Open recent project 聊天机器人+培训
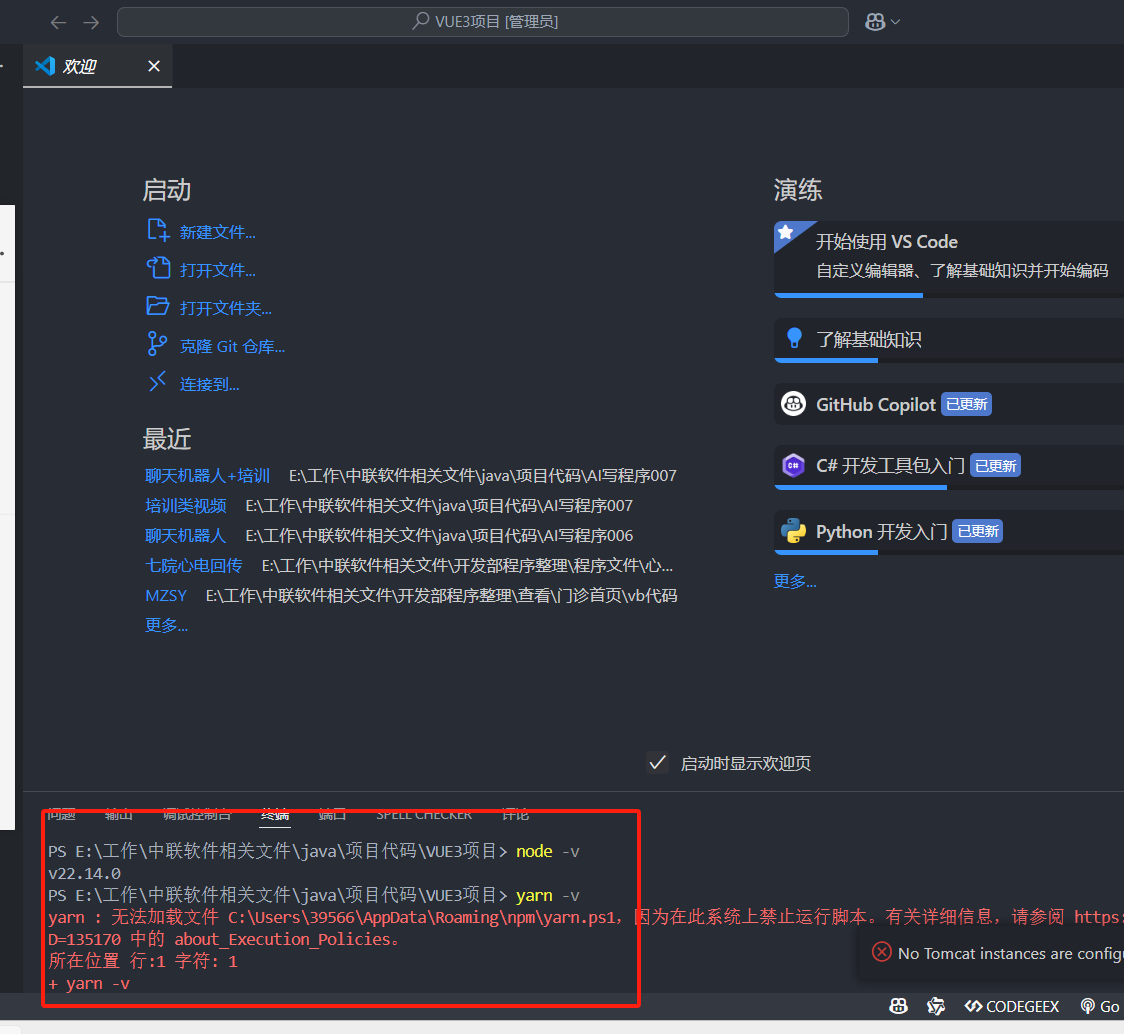The image size is (1124, 1034). point(207,475)
